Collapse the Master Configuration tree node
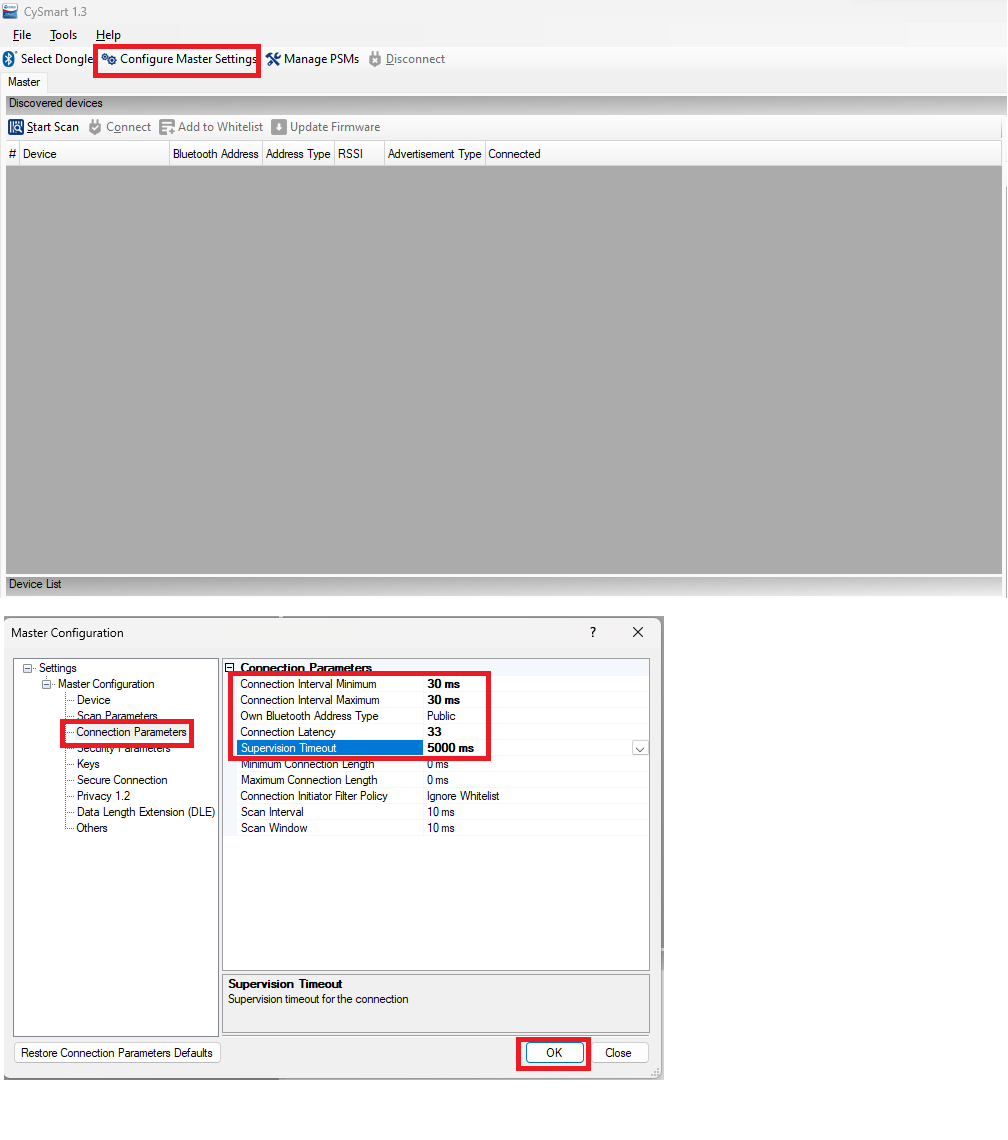The image size is (1008, 1140). pos(47,684)
